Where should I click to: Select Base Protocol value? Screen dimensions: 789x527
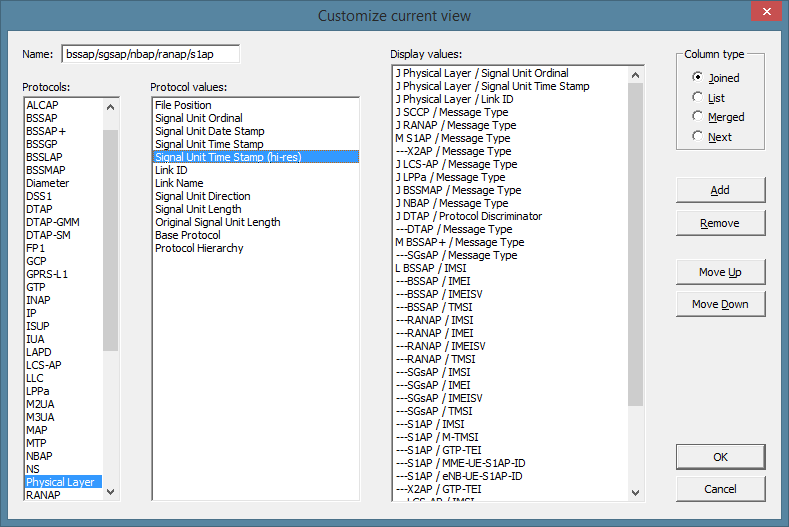[x=256, y=235]
